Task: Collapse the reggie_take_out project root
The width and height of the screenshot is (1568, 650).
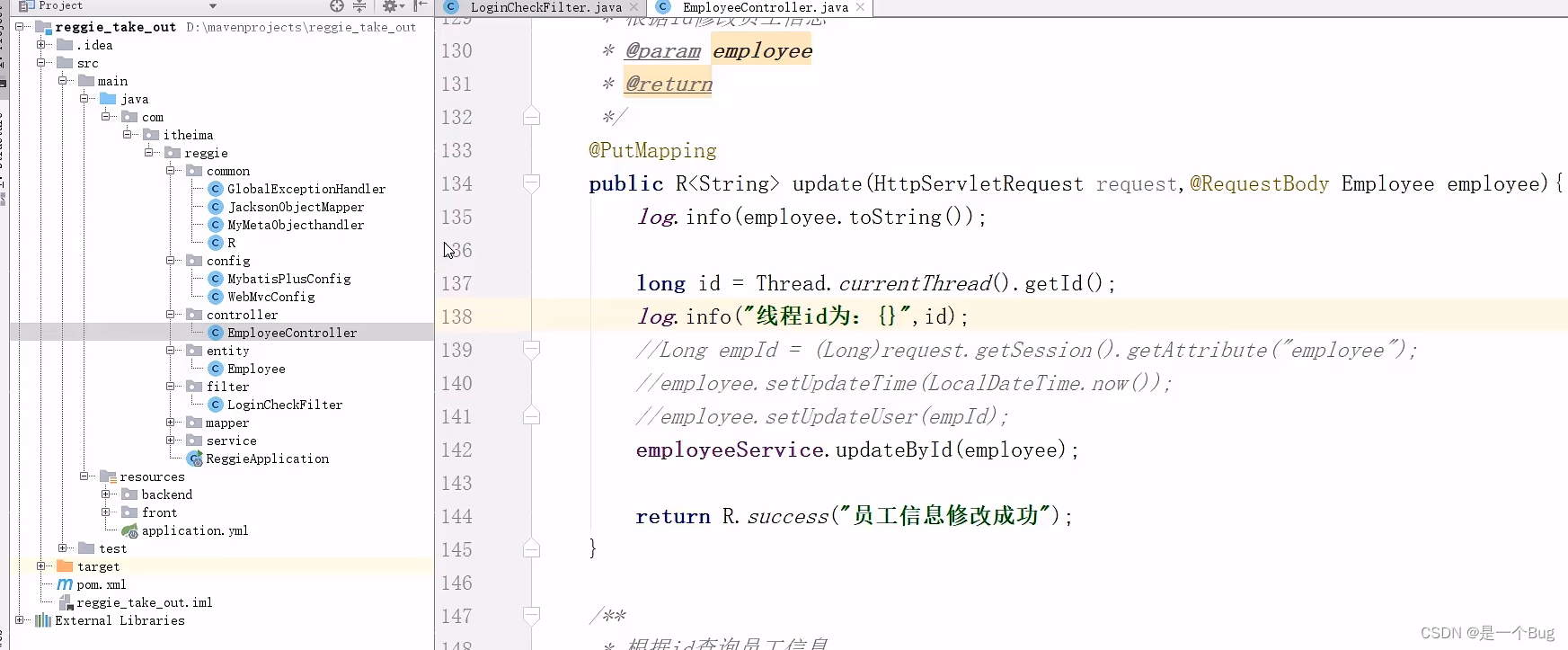Action: (x=20, y=27)
